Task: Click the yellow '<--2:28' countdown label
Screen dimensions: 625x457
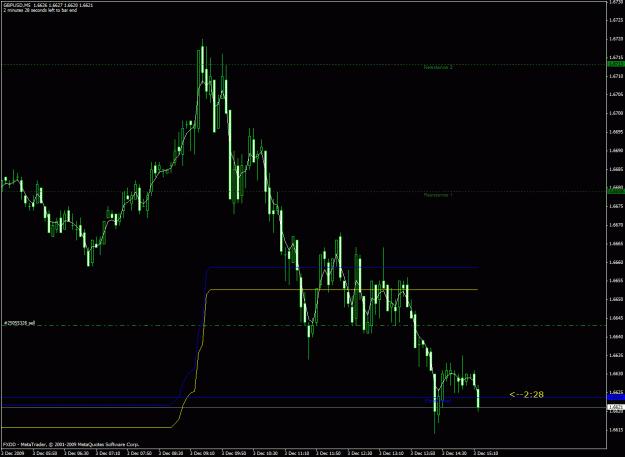Action: coord(526,394)
